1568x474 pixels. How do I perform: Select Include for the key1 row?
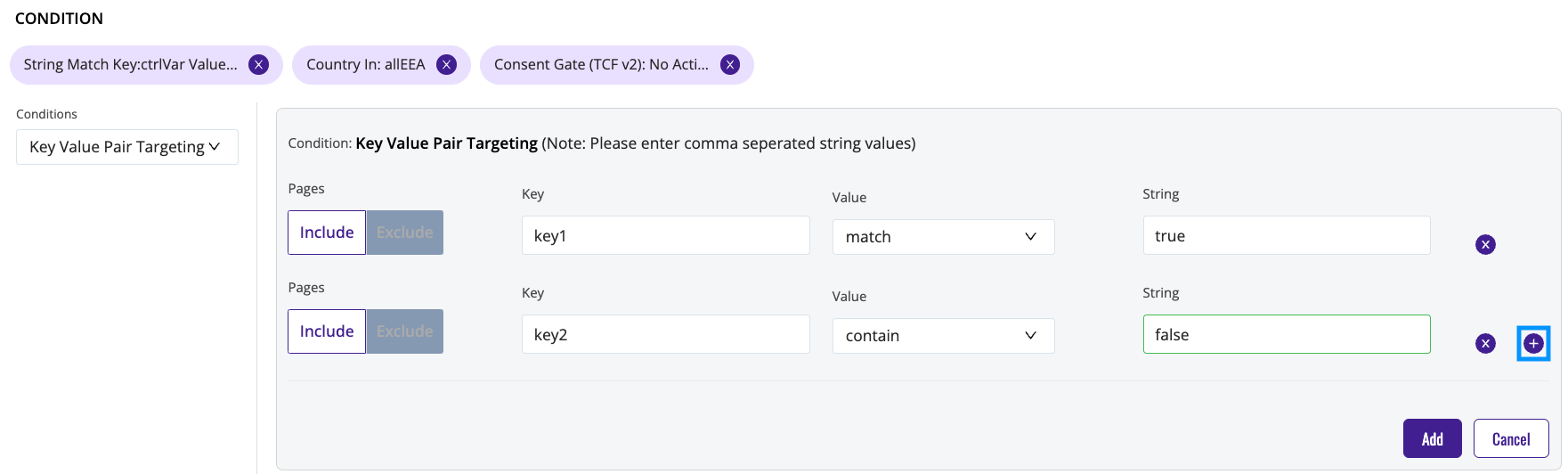pyautogui.click(x=327, y=233)
